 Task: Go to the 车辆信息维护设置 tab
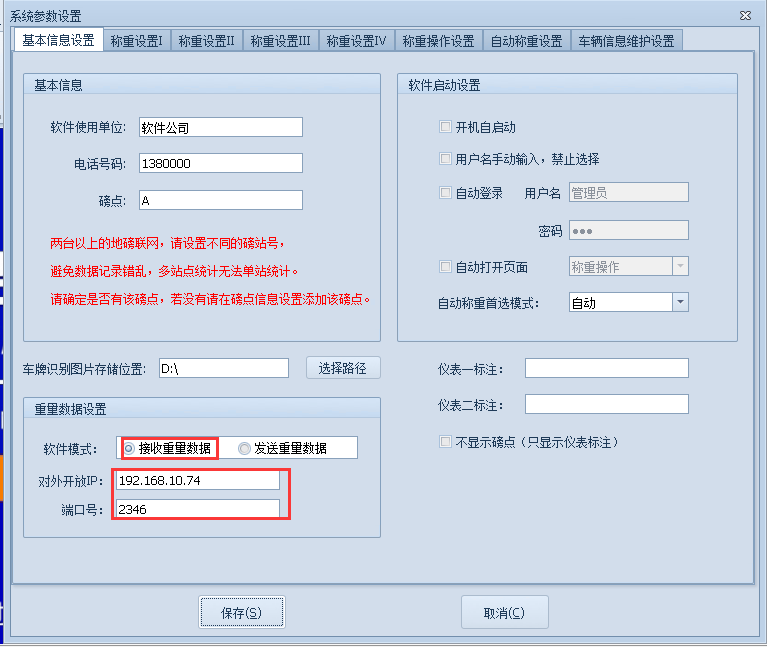(626, 41)
